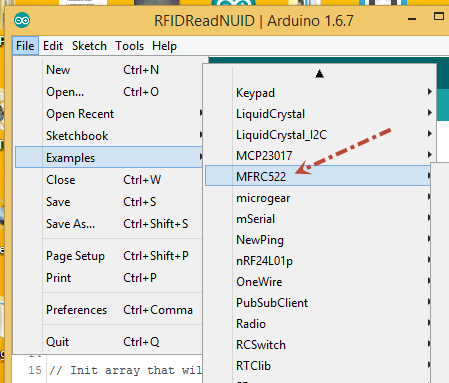The image size is (449, 383).
Task: Choose Print from the File menu
Action: (x=109, y=278)
